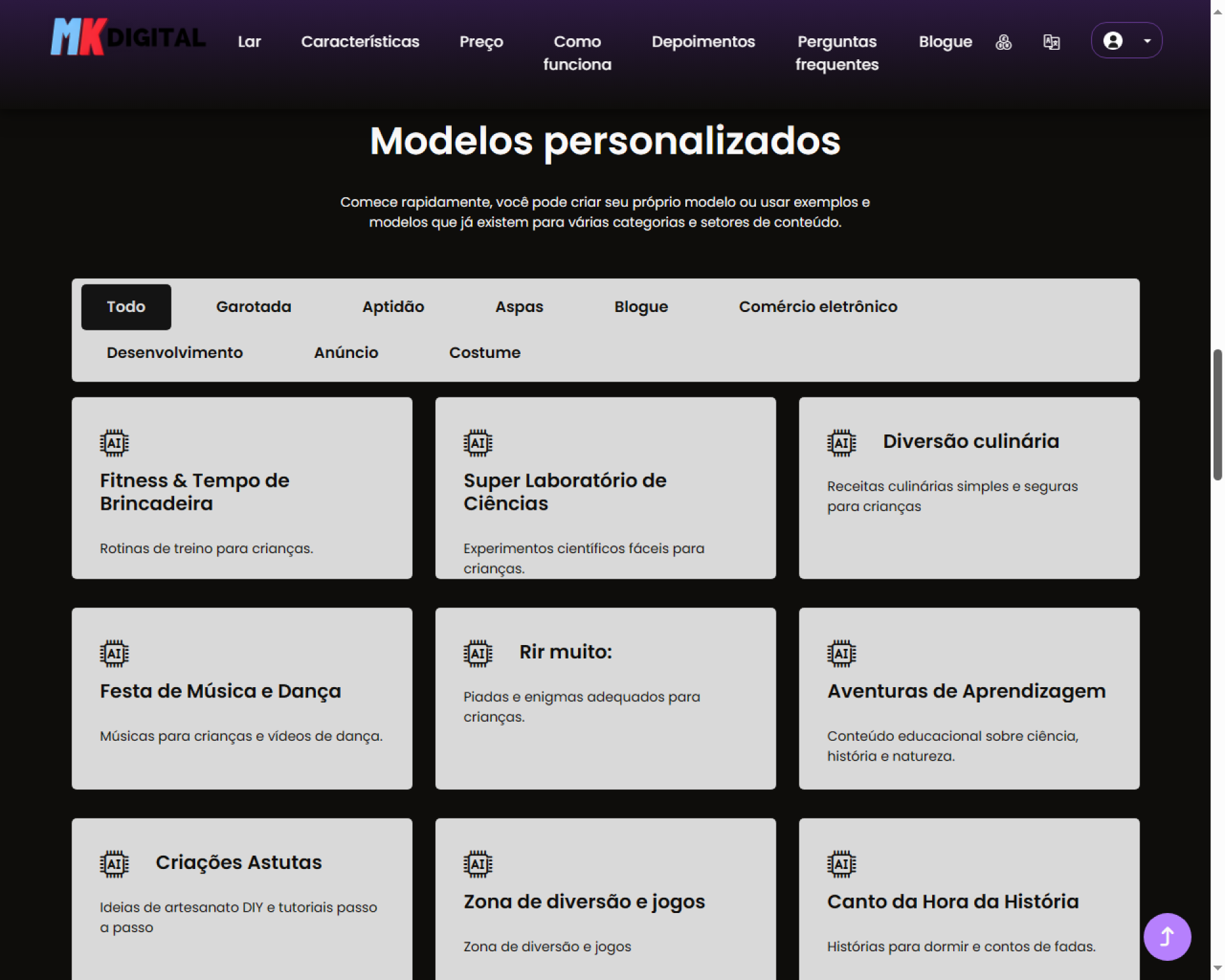Click AI chip icon on Criações Astutas card
This screenshot has height=980, width=1225.
pos(114,864)
